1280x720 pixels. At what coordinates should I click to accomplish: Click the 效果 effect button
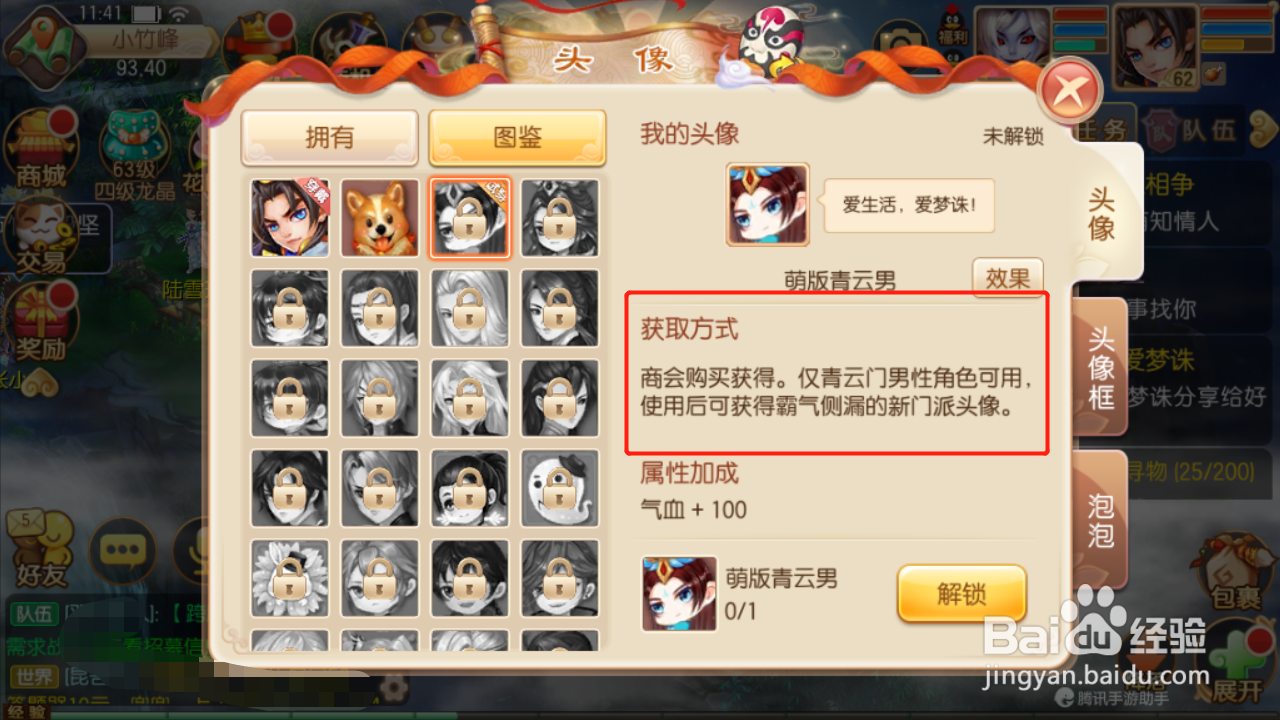click(1008, 279)
